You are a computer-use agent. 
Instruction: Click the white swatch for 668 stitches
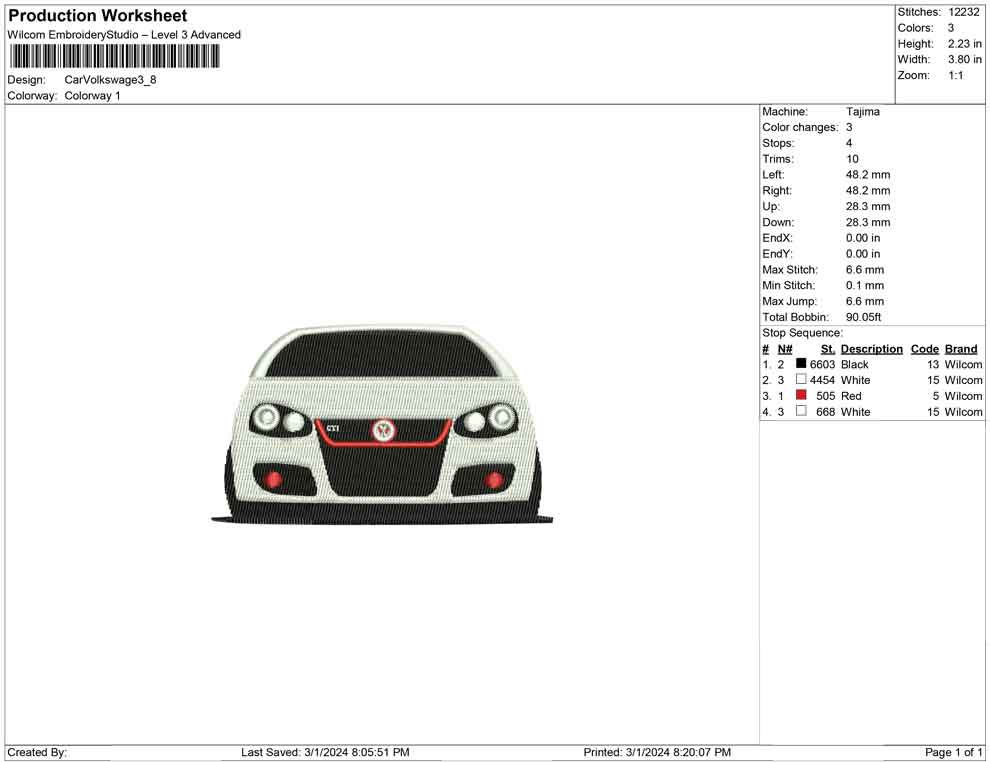(x=801, y=411)
